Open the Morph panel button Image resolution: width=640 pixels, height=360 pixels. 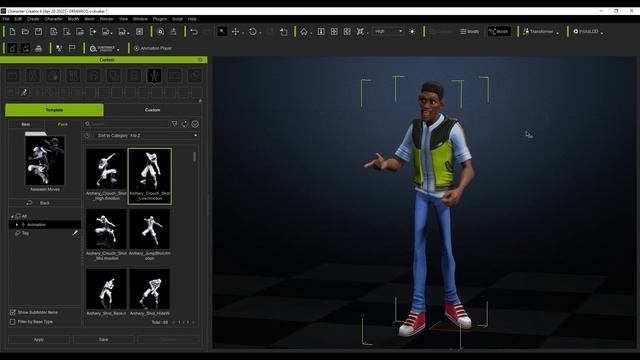(499, 31)
